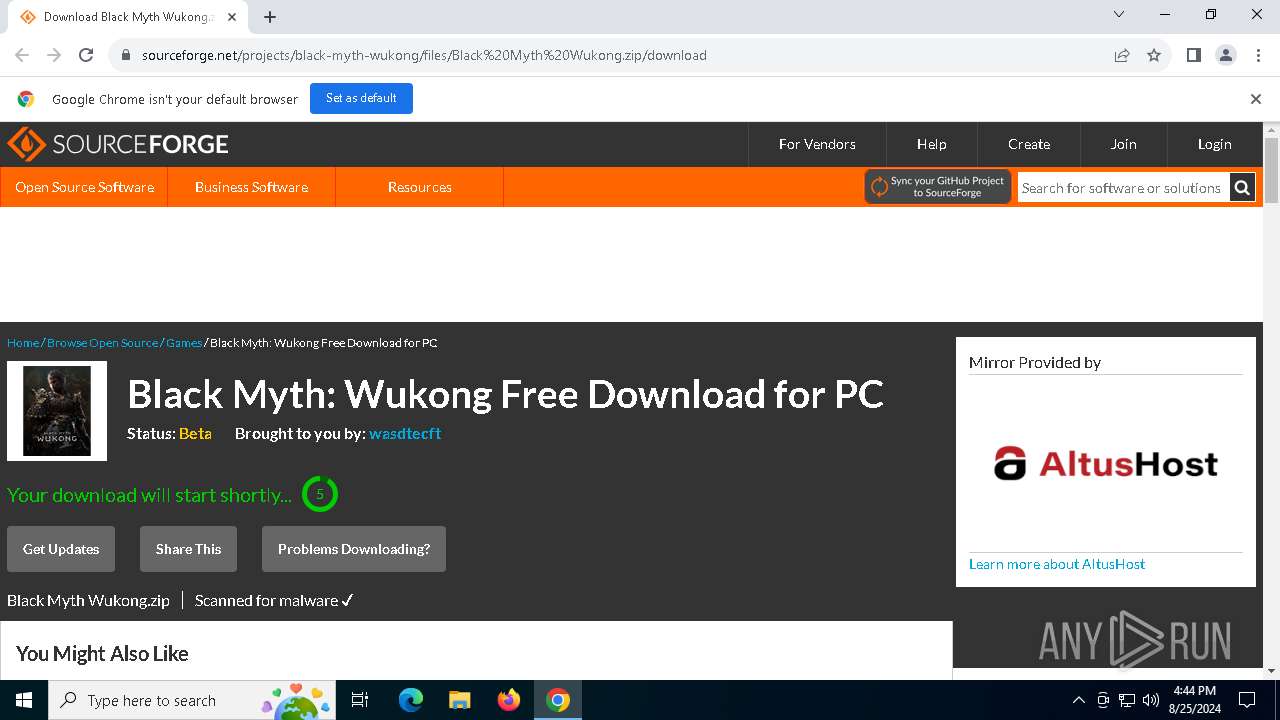Open the Chrome profile avatar icon
1280x720 pixels.
pyautogui.click(x=1226, y=55)
